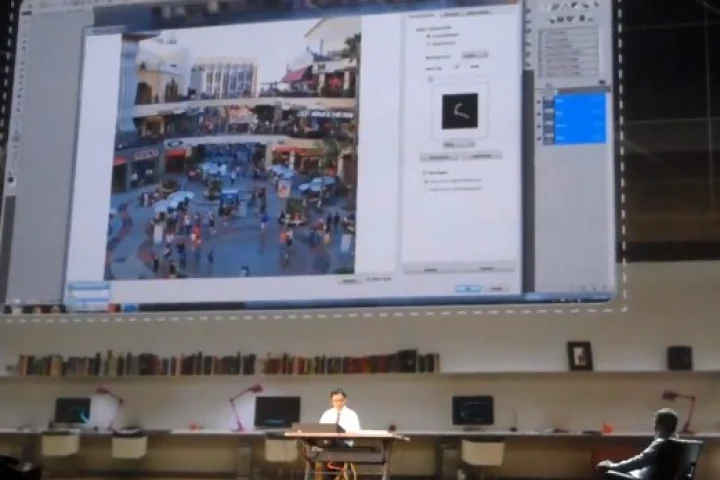Screen dimensions: 720x480
Task: Choose first radio option under that checkbox
Action: point(427,181)
